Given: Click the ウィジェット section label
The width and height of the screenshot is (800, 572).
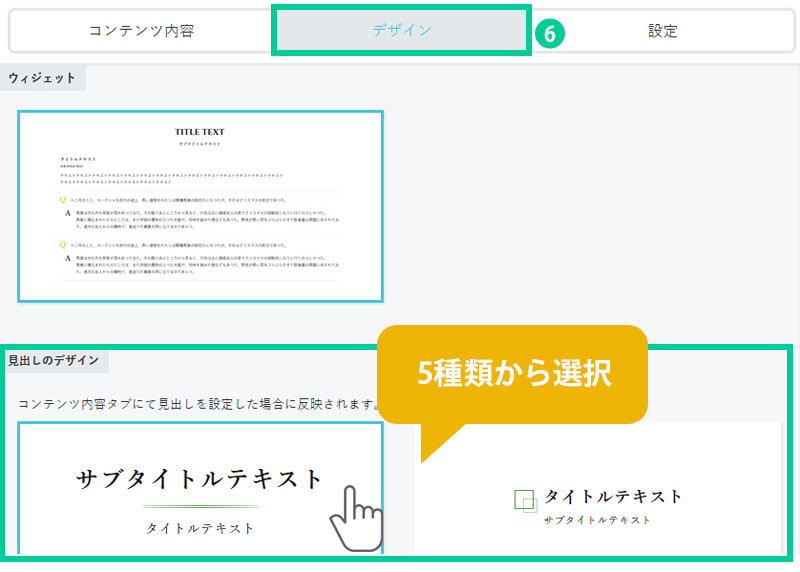Looking at the screenshot, I should click(x=41, y=78).
